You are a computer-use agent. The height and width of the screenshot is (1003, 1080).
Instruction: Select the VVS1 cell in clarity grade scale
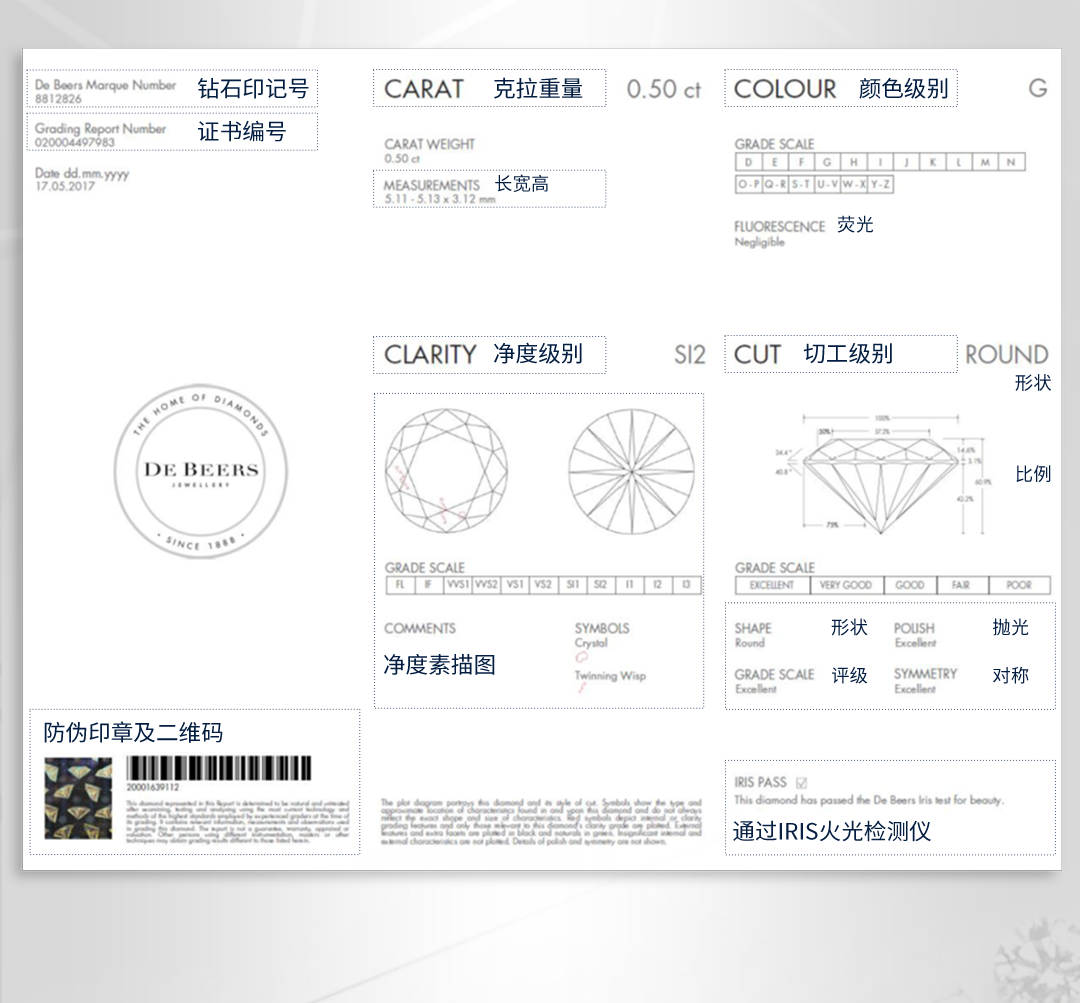457,584
